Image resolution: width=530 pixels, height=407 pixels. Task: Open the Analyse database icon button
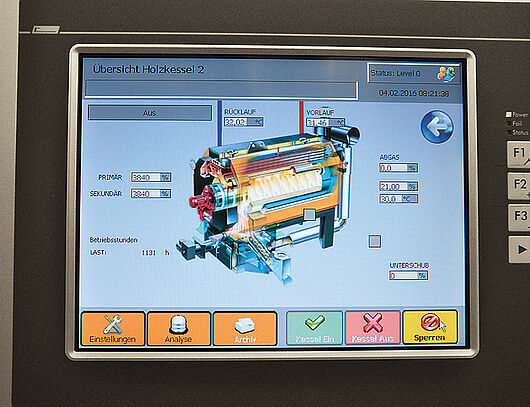179,329
